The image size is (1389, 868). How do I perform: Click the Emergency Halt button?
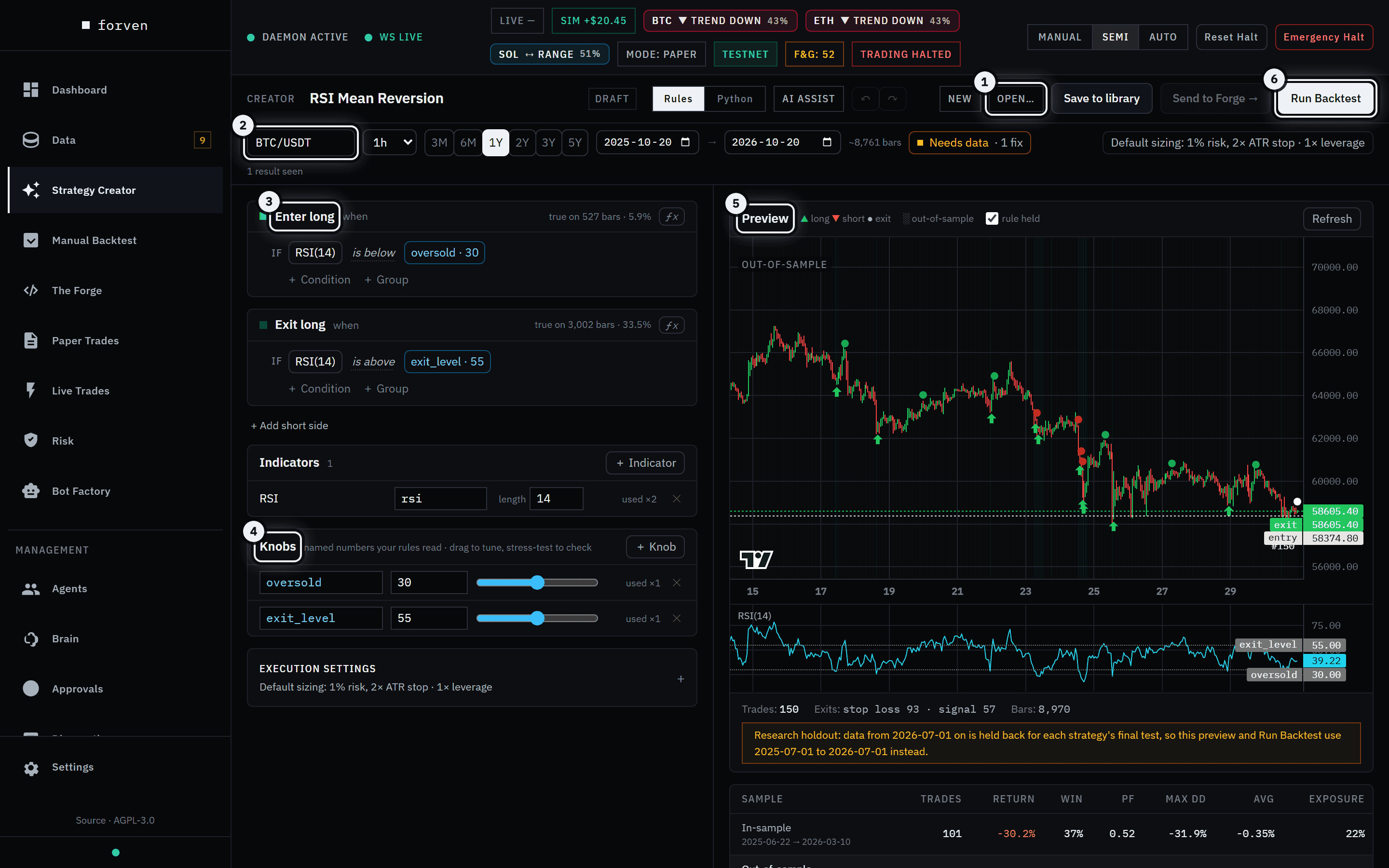pyautogui.click(x=1323, y=37)
